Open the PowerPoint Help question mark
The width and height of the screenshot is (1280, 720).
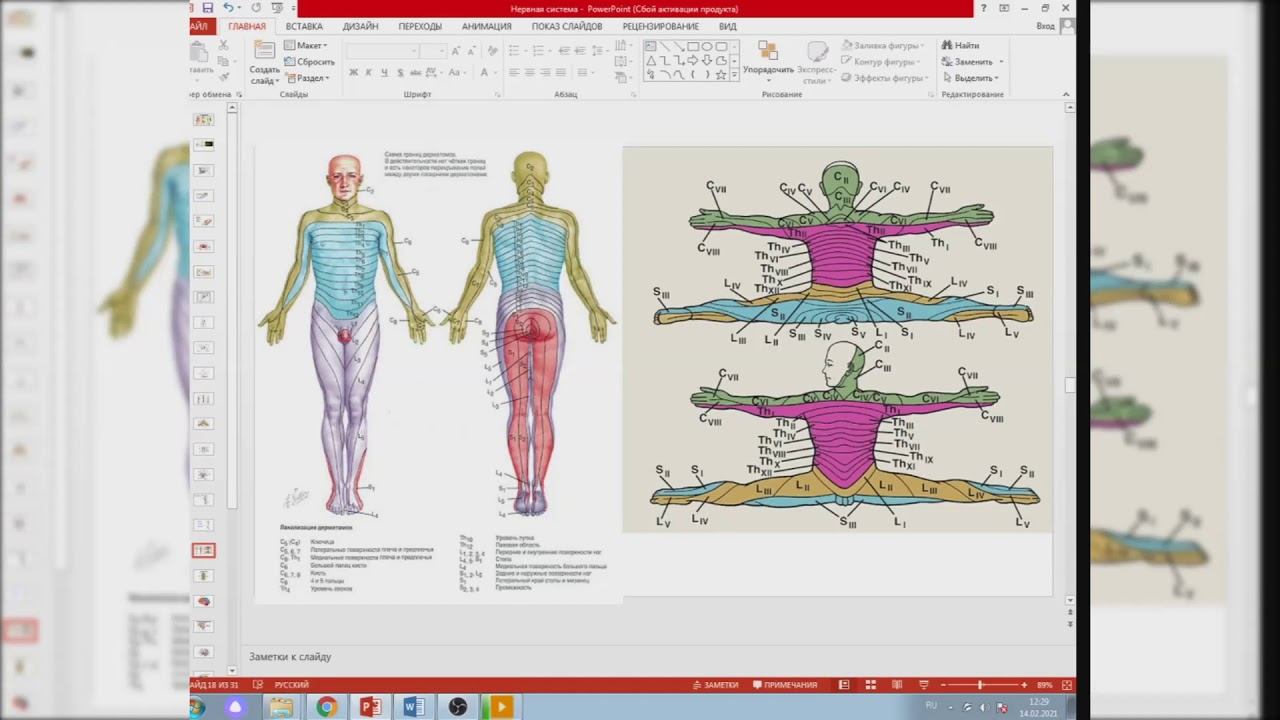click(x=983, y=8)
